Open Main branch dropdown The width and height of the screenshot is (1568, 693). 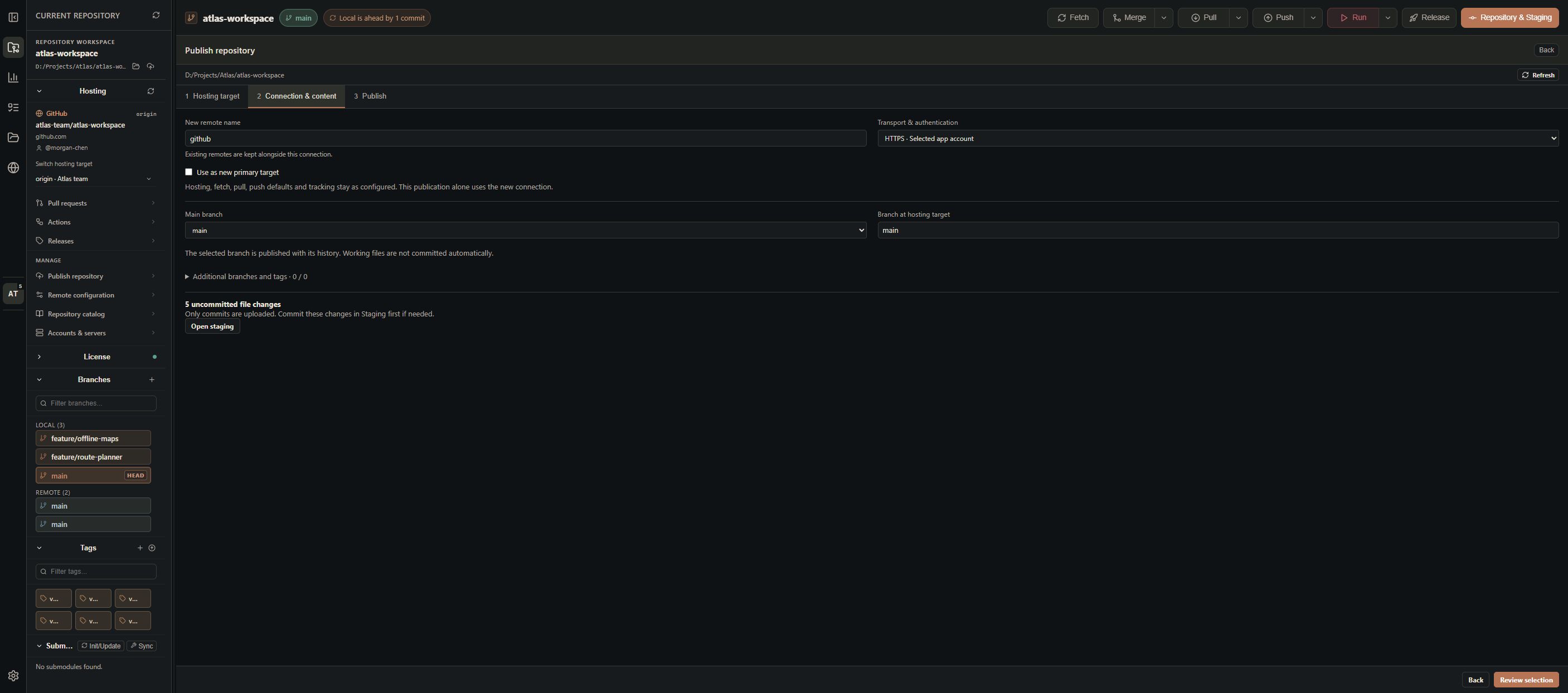[x=525, y=231]
